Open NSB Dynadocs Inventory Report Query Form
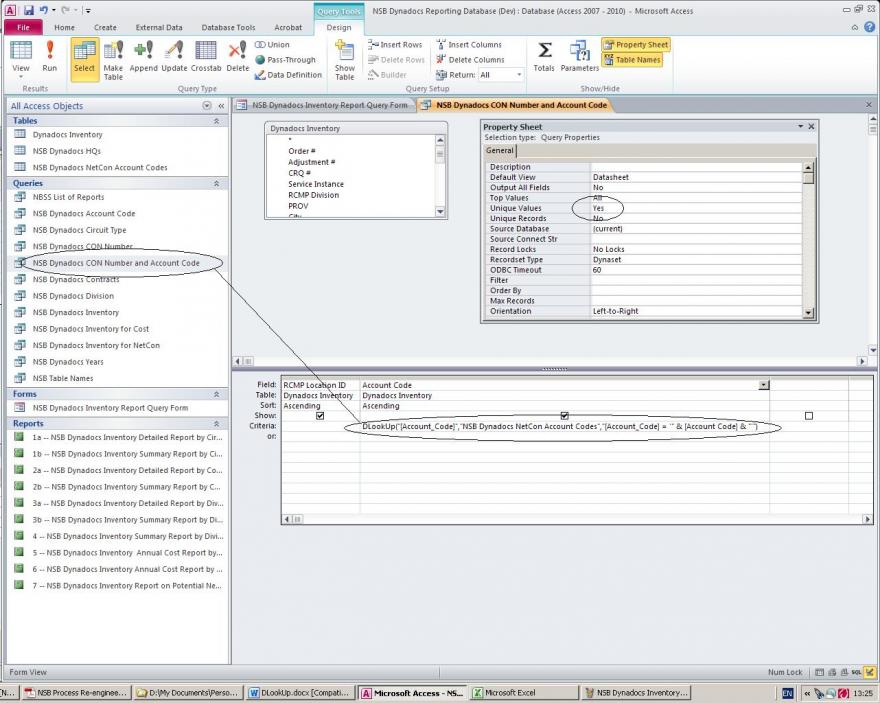880x703 pixels. [x=110, y=408]
